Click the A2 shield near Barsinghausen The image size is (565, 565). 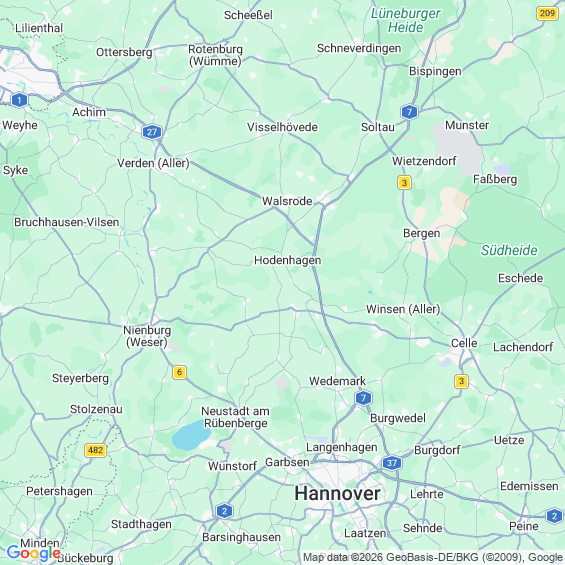(x=224, y=511)
